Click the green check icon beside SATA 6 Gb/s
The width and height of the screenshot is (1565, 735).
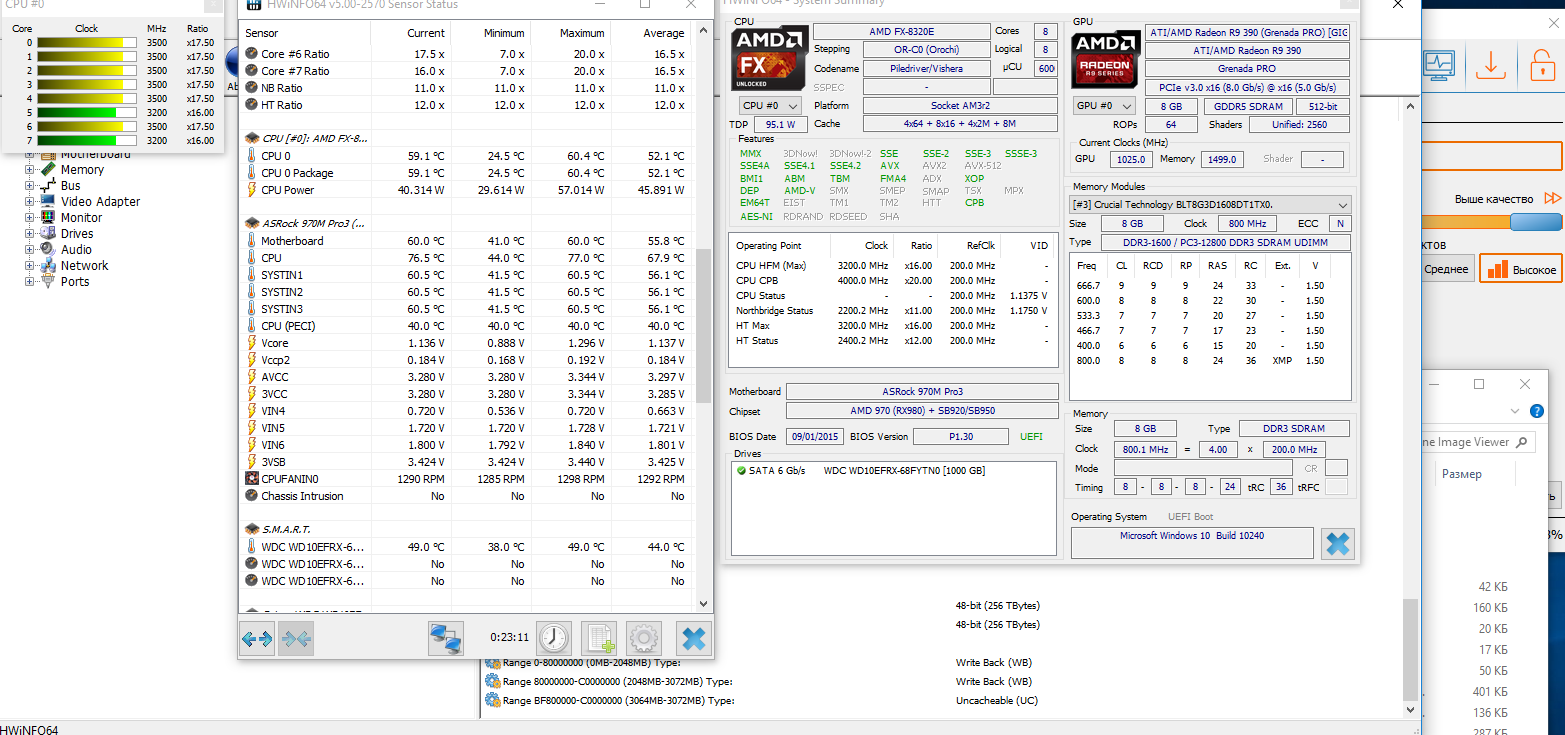point(741,470)
